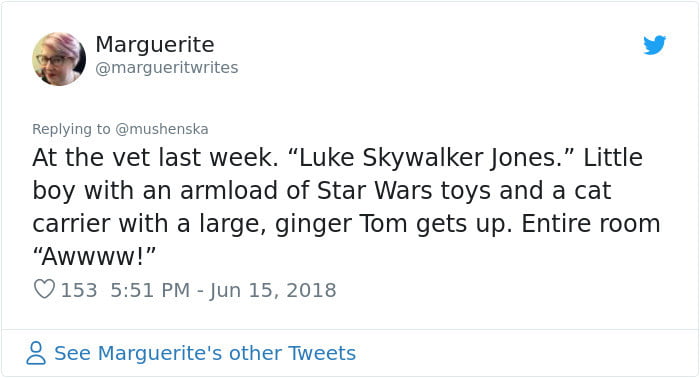Like the tweet with the heart icon
Screen dimensions: 700x378
[44, 289]
